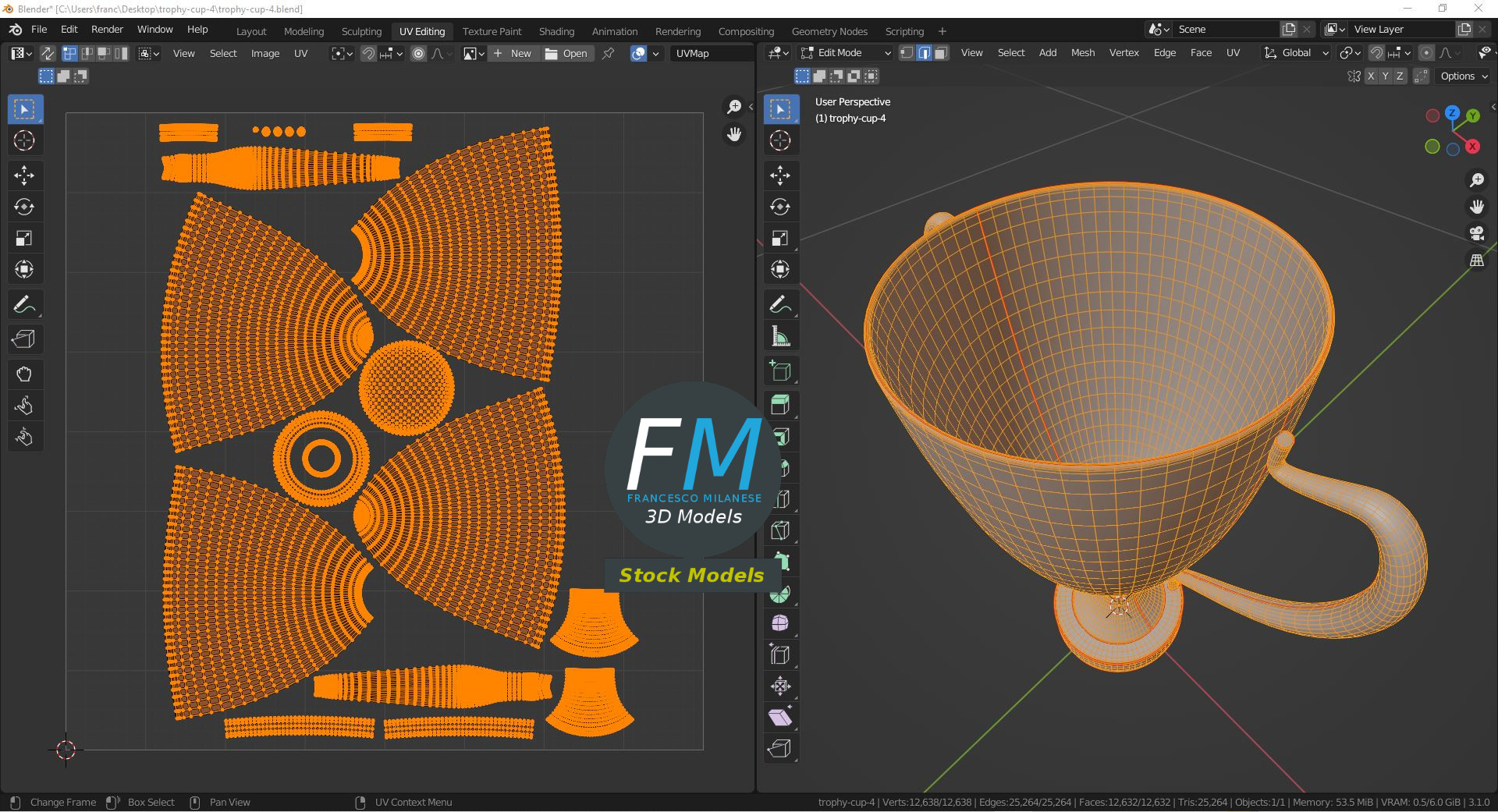Viewport: 1498px width, 812px height.
Task: Switch to the Texture Paint workspace tab
Action: (492, 31)
